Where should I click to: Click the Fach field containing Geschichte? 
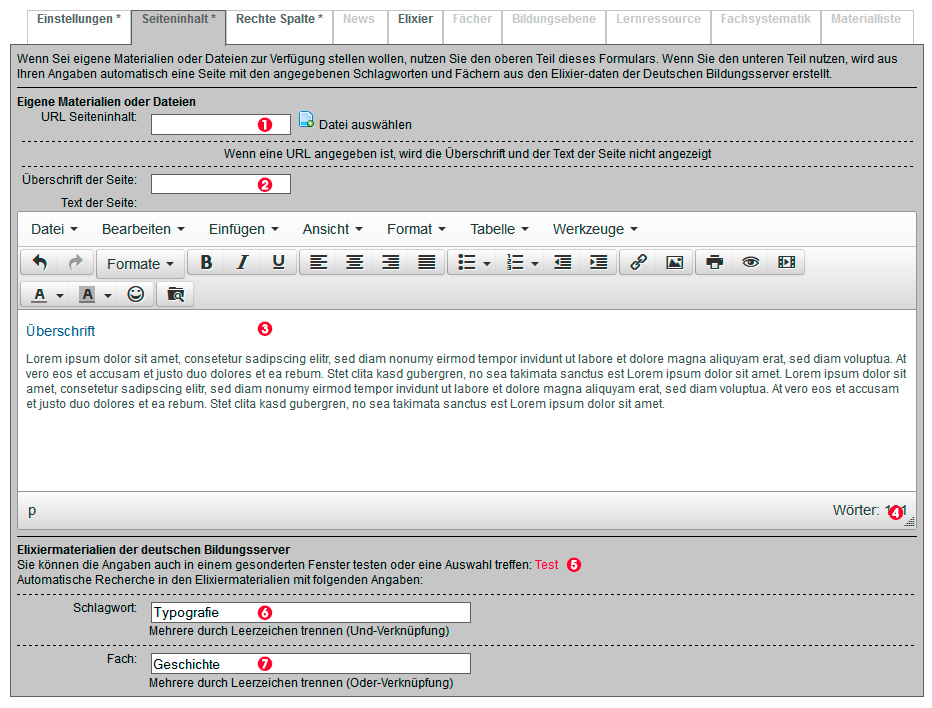click(x=311, y=663)
